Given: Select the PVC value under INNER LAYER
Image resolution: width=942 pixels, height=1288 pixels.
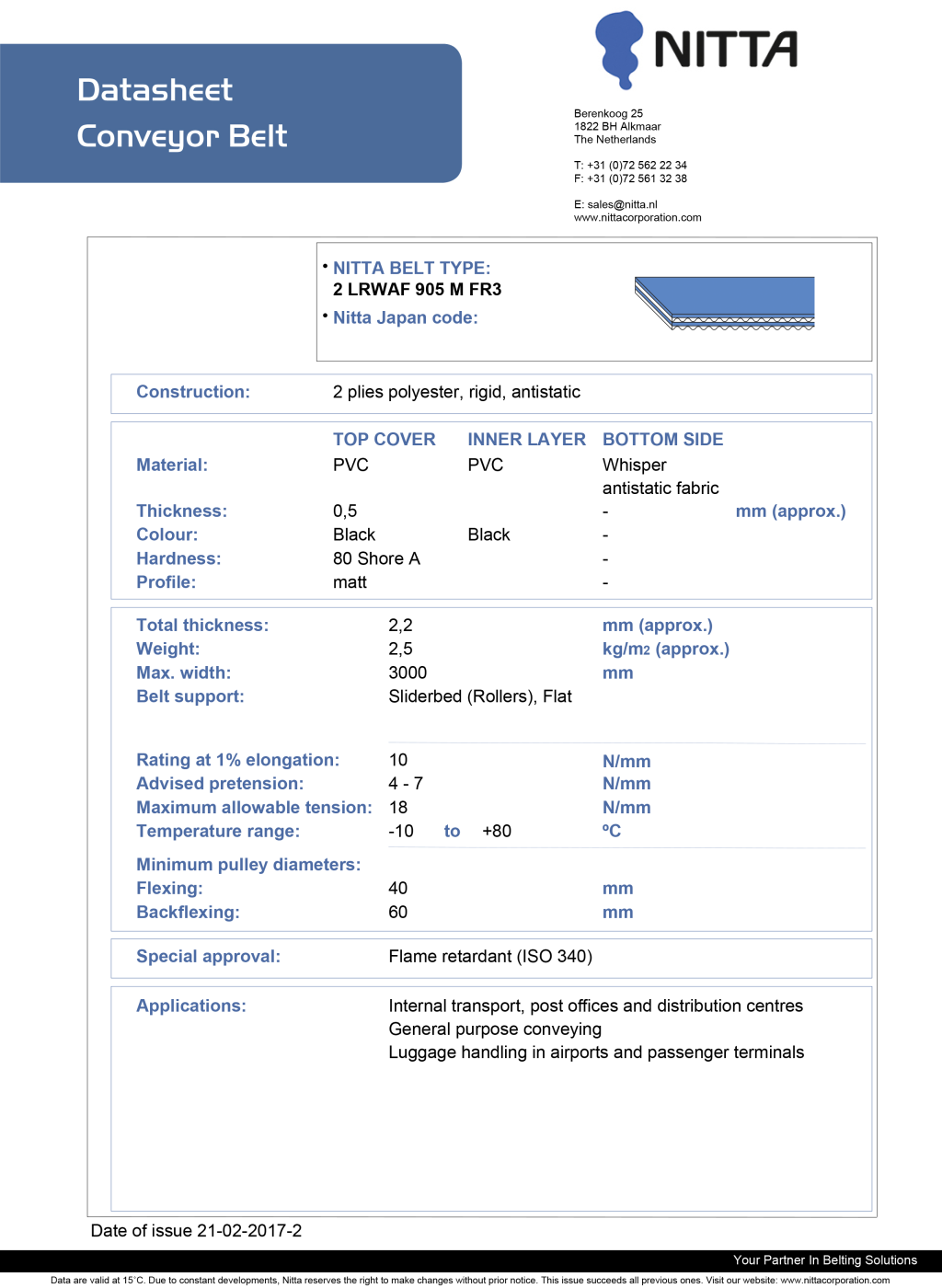Looking at the screenshot, I should pyautogui.click(x=486, y=466).
